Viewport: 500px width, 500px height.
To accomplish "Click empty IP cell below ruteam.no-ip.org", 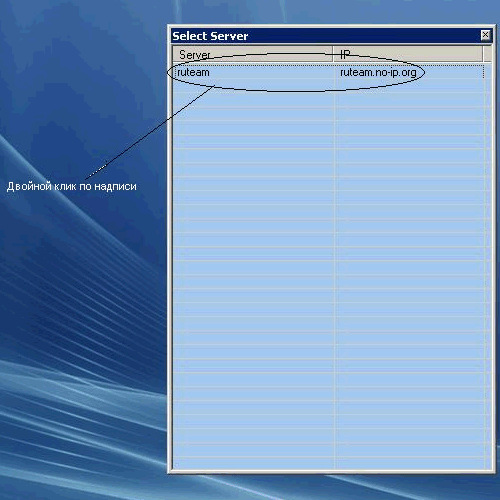I will 409,85.
